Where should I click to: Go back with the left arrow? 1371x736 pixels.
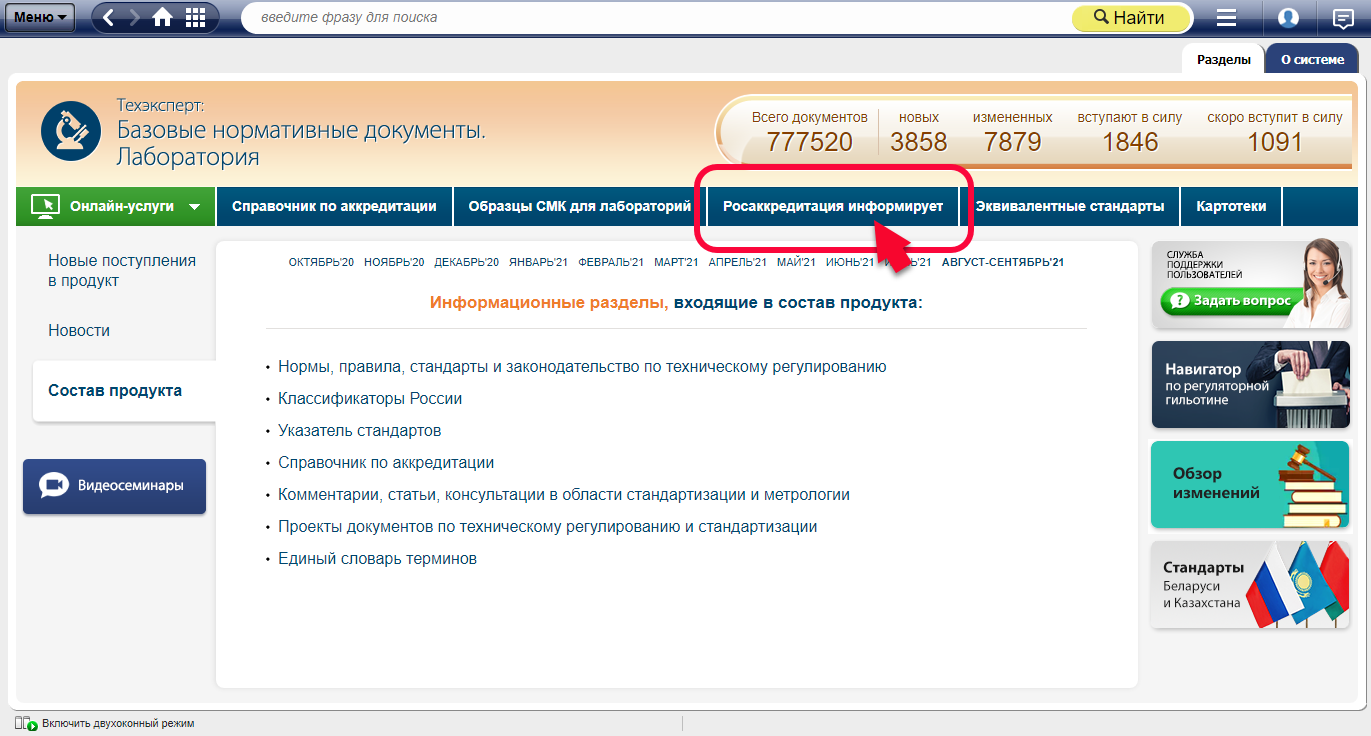tap(109, 17)
